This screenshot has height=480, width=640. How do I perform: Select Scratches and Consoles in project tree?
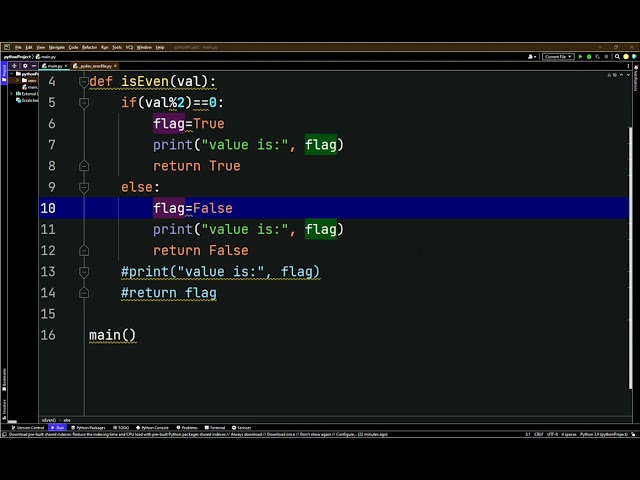27,100
